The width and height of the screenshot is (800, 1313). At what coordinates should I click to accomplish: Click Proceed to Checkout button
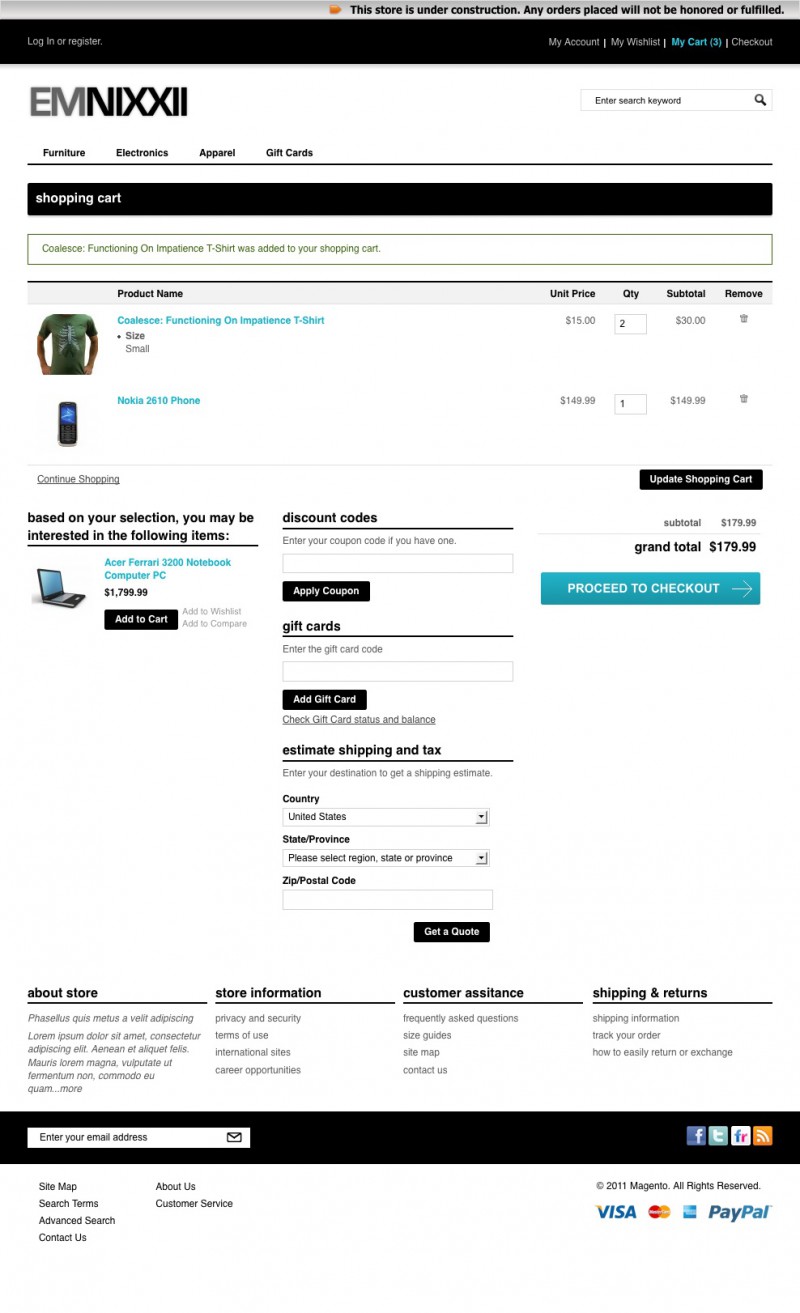point(650,588)
